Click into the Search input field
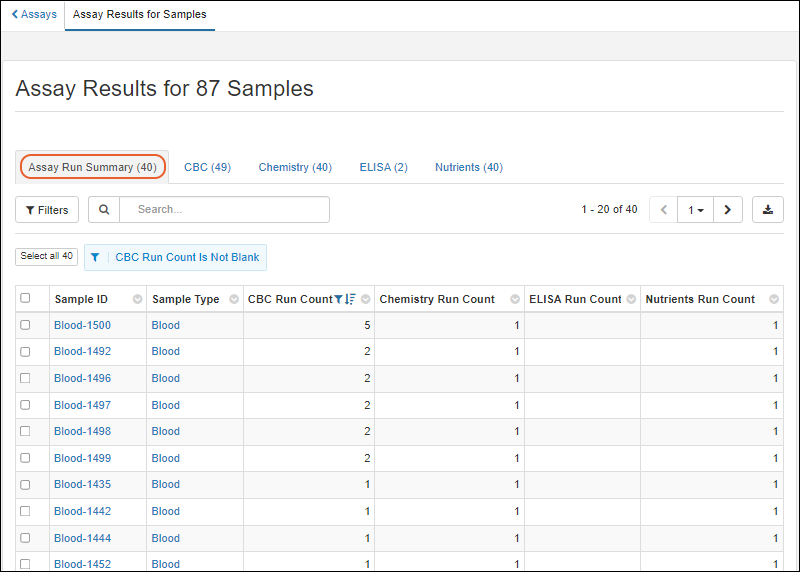The image size is (800, 572). click(225, 210)
